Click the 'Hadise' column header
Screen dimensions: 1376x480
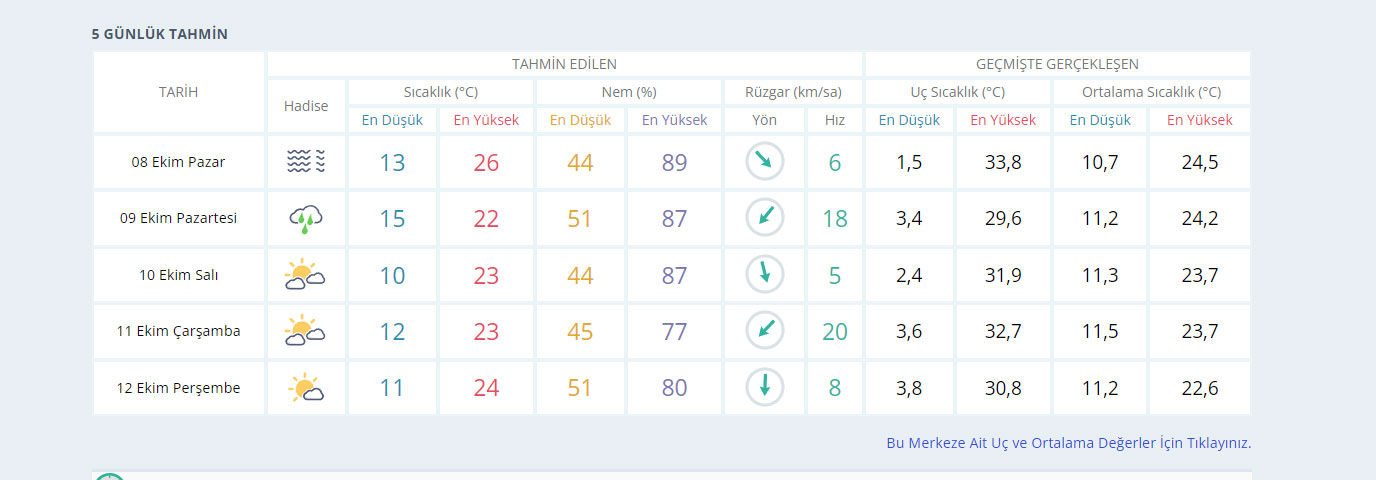click(306, 106)
